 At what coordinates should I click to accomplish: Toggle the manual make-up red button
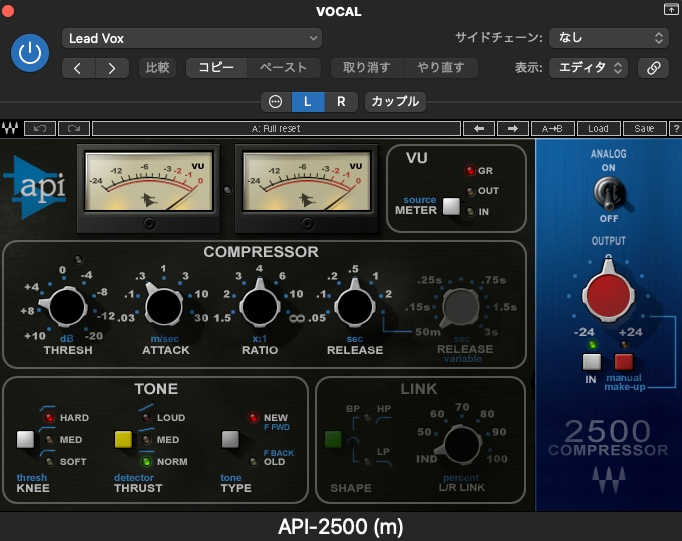[x=624, y=362]
